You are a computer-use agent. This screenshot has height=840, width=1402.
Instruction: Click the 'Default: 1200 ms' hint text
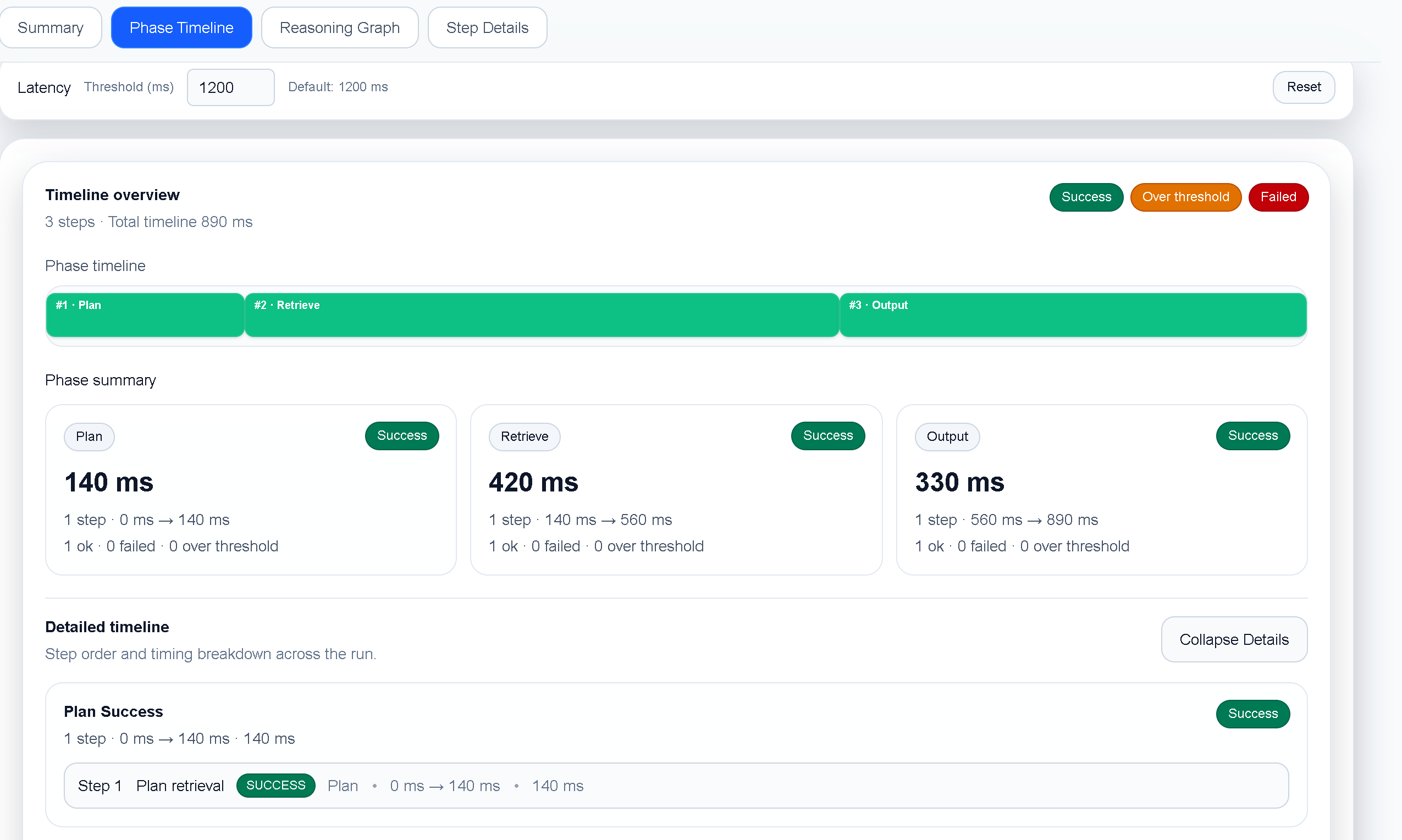pyautogui.click(x=338, y=87)
